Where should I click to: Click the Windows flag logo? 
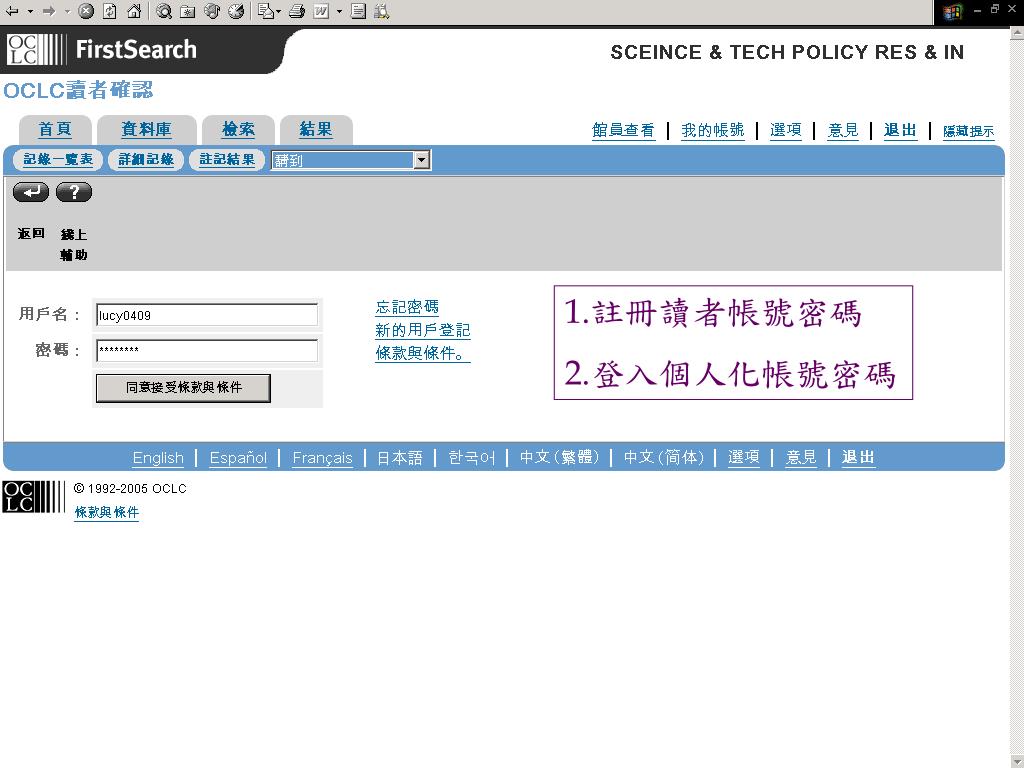(953, 12)
